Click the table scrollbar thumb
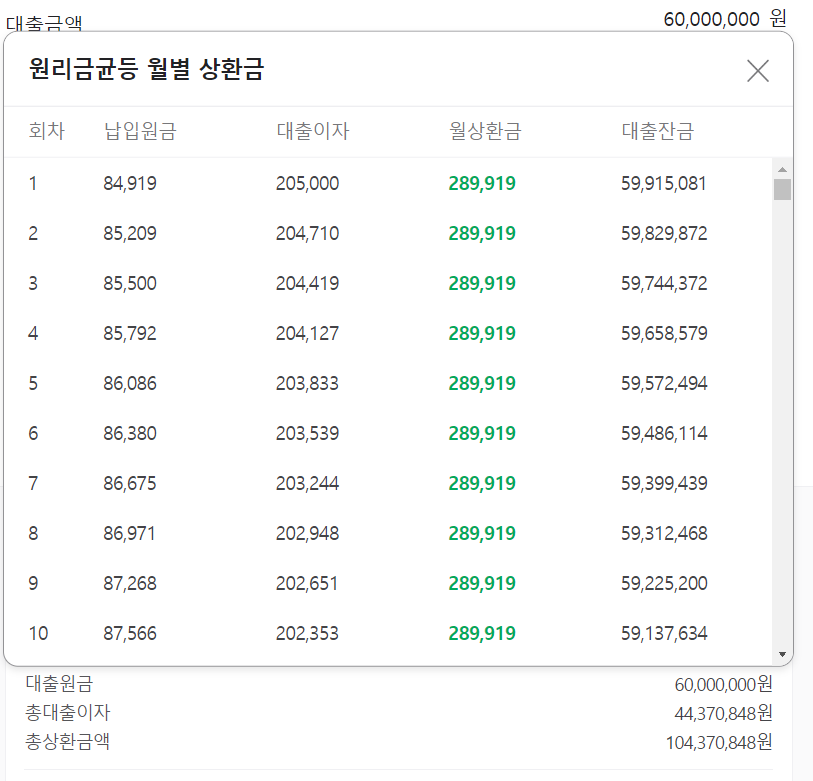The image size is (813, 781). pos(782,189)
